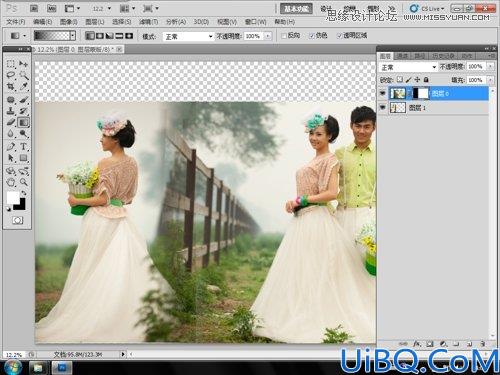Toggle the 反向 (Reverse) checkbox

pos(284,36)
